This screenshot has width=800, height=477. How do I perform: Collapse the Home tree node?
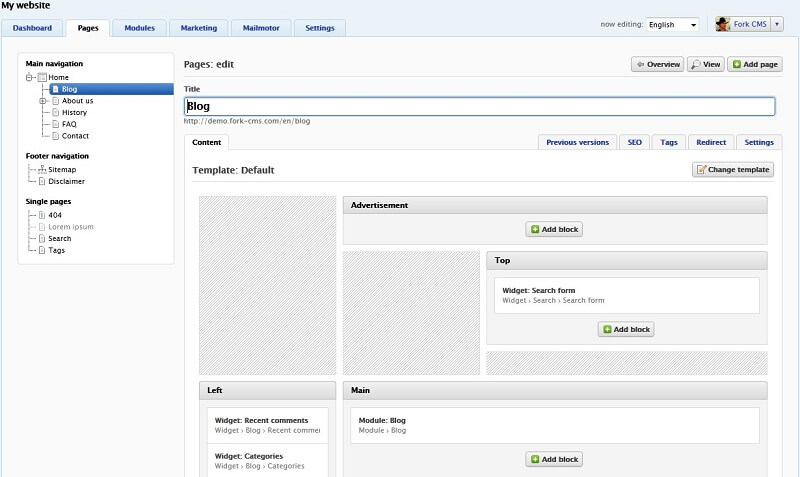click(29, 78)
